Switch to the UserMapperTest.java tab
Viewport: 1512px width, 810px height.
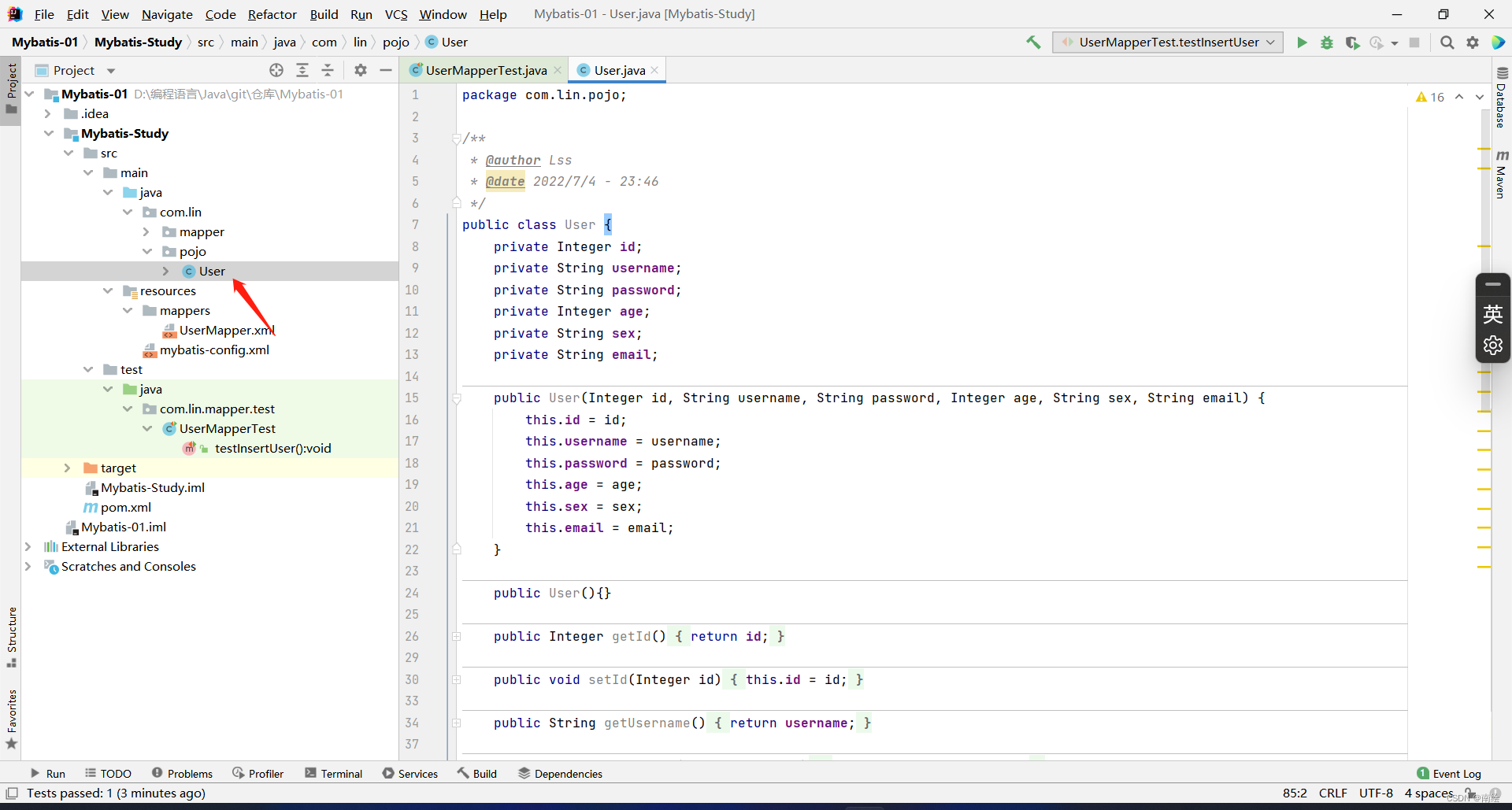click(x=486, y=70)
